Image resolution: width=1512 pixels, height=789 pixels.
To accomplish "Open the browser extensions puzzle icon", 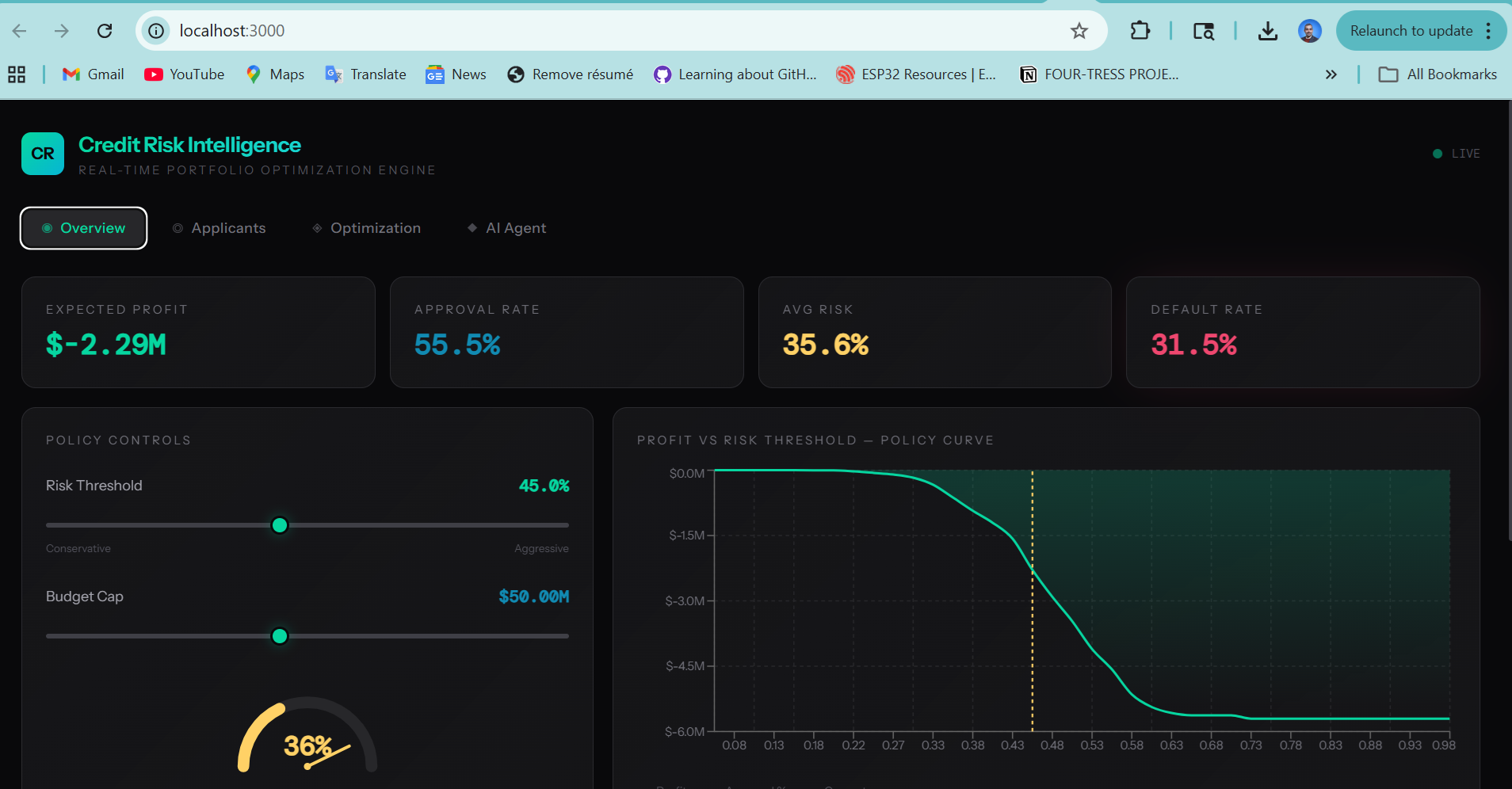I will click(x=1140, y=31).
